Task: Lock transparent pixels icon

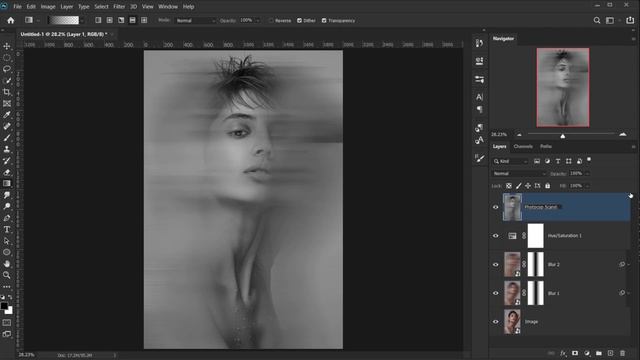Action: click(x=509, y=186)
